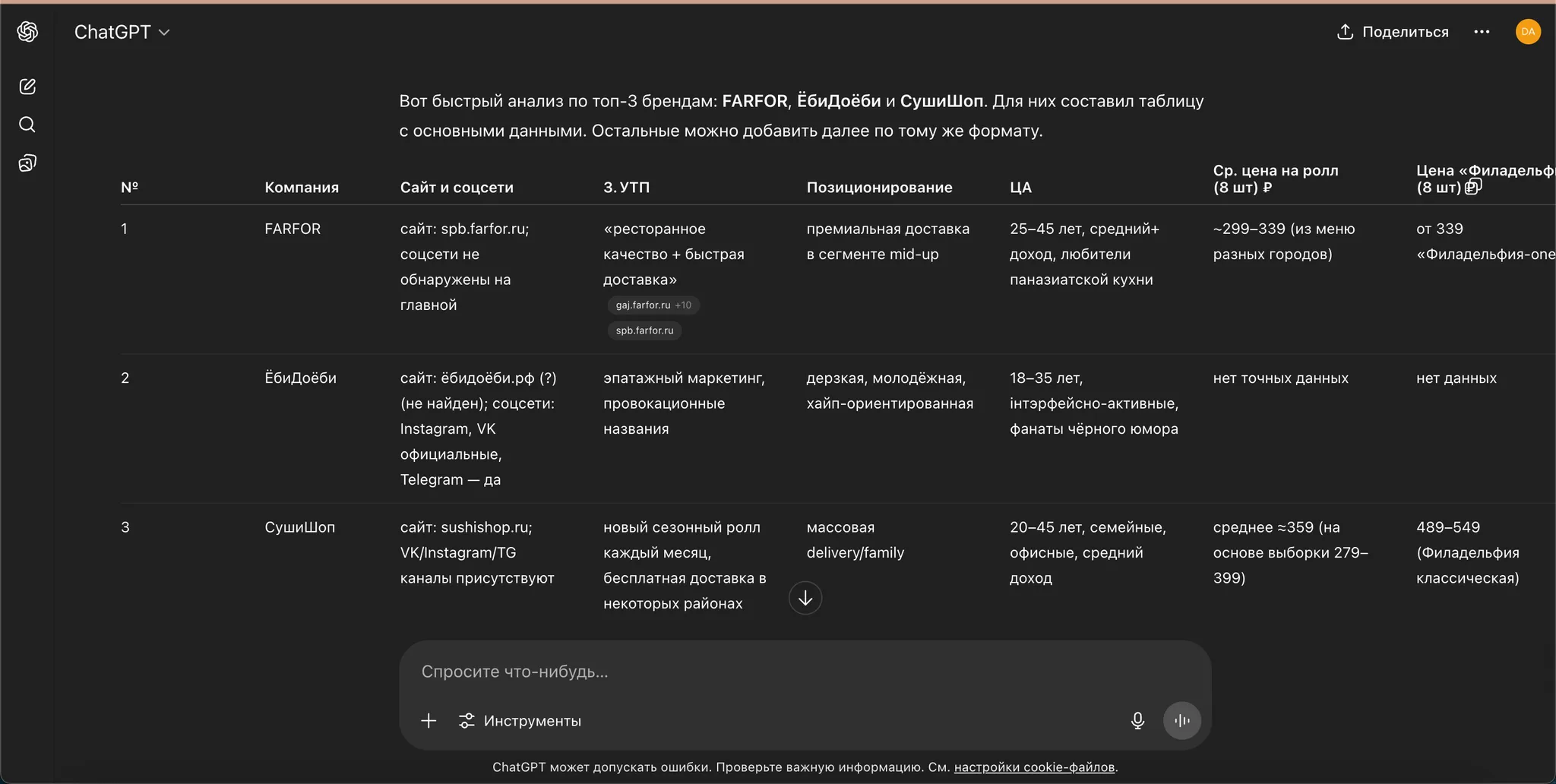
Task: Click the Сайт и соцсети column header
Action: [x=457, y=188]
